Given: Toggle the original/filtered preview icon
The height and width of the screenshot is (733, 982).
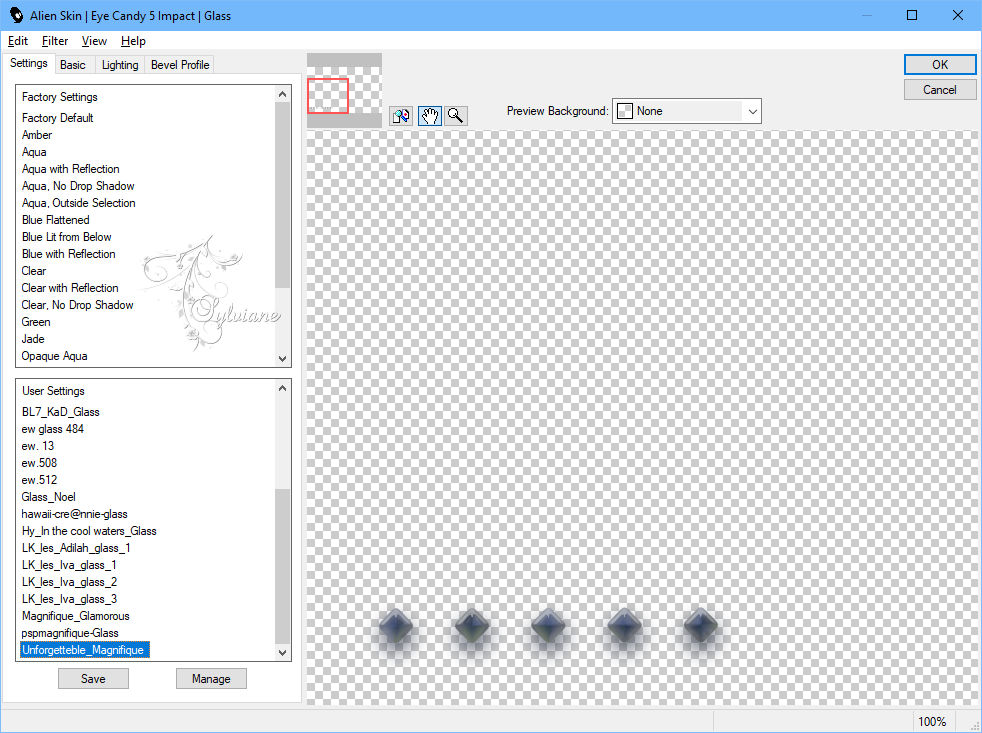Looking at the screenshot, I should pyautogui.click(x=401, y=116).
